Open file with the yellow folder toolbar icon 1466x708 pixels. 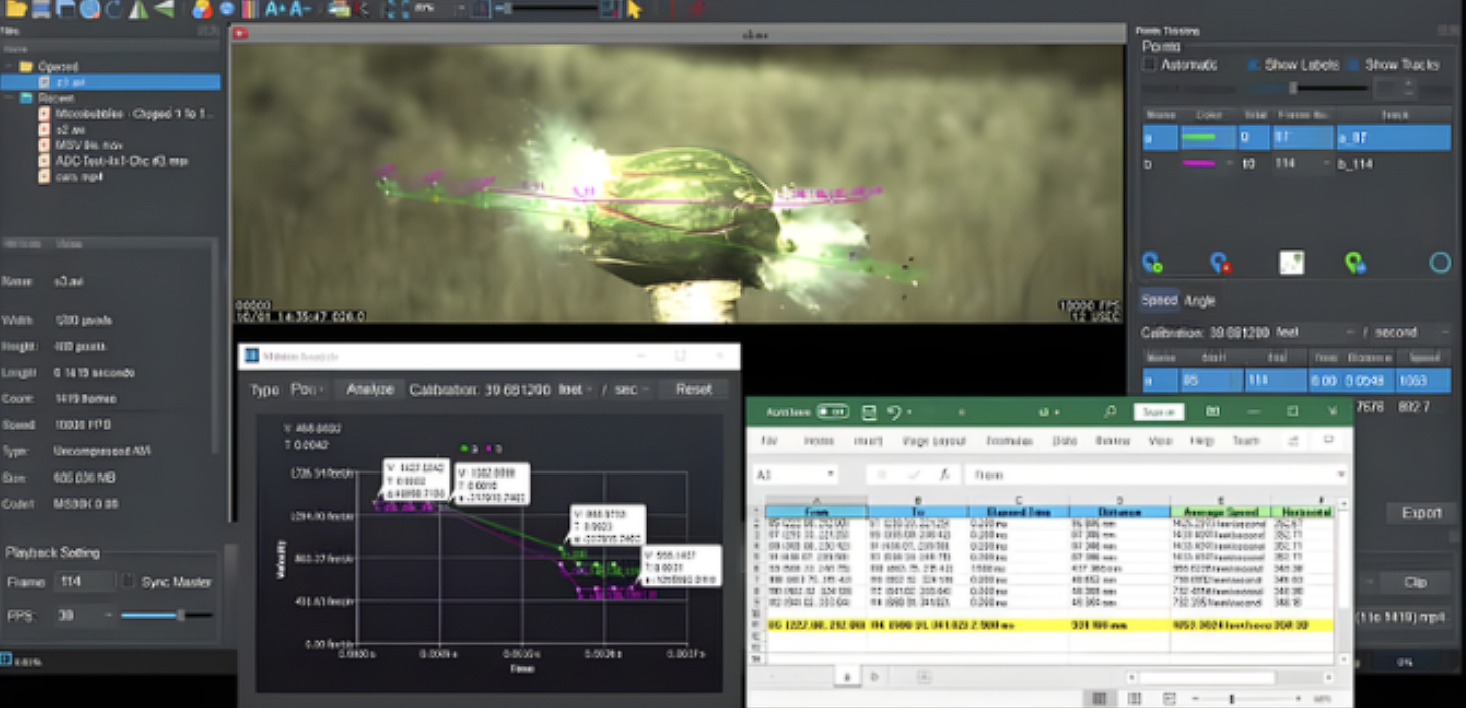15,9
